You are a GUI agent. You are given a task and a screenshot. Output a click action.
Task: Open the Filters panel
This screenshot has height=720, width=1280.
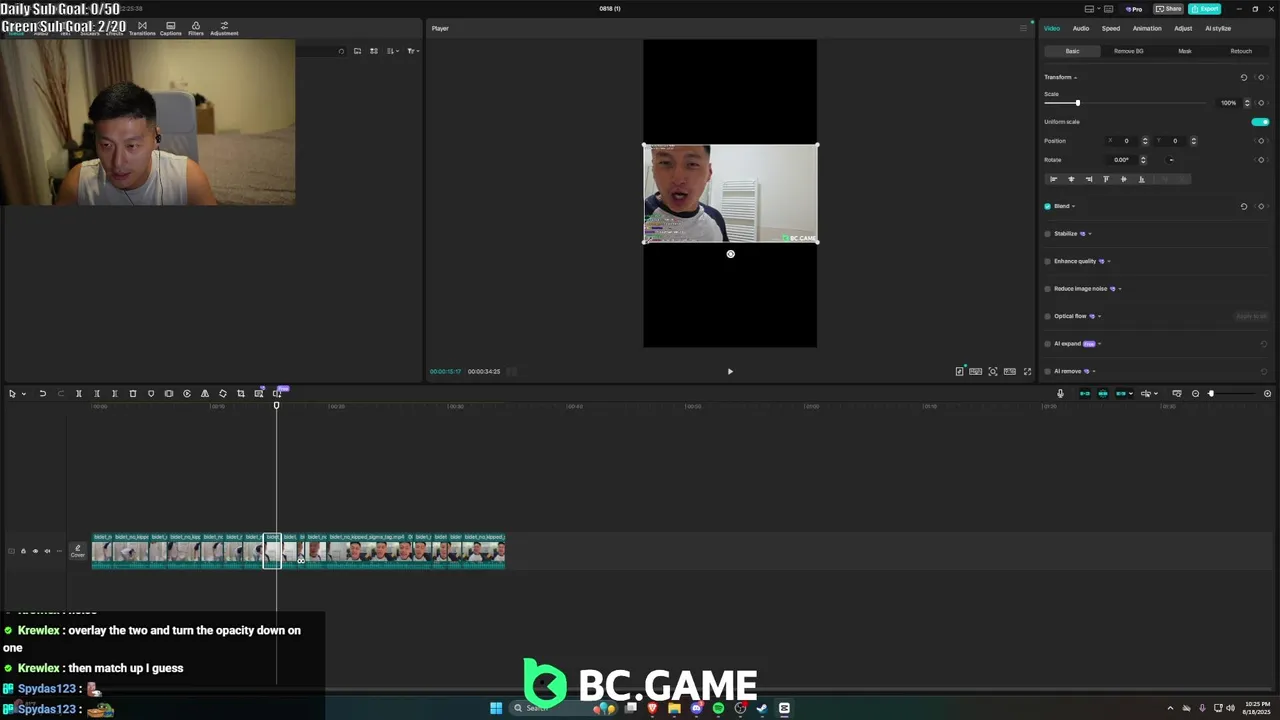click(196, 28)
